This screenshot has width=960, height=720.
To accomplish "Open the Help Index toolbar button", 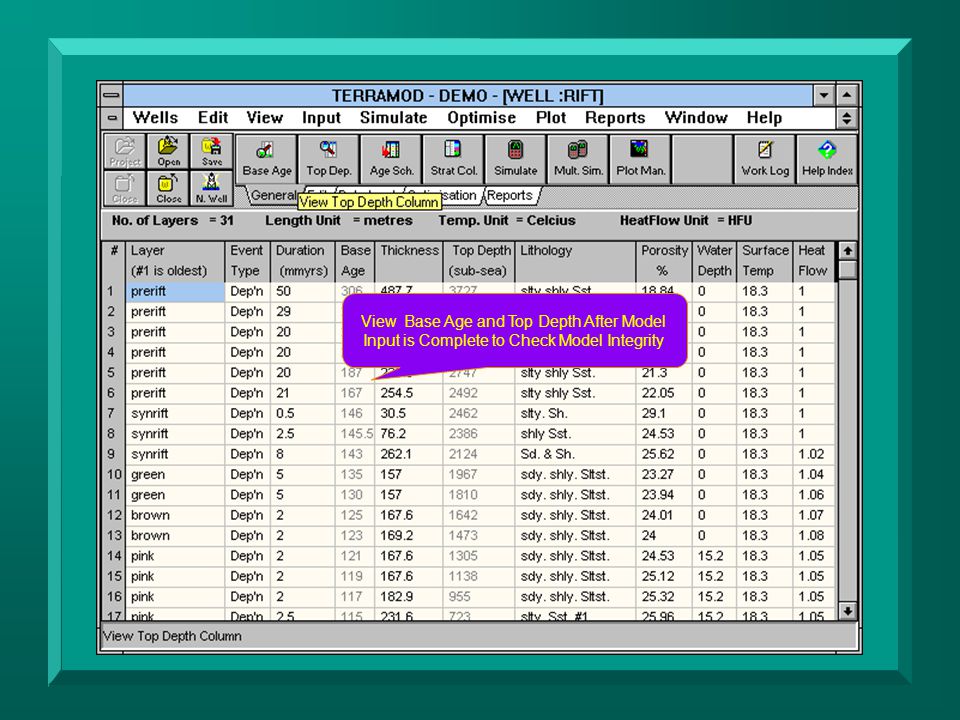I will click(827, 159).
